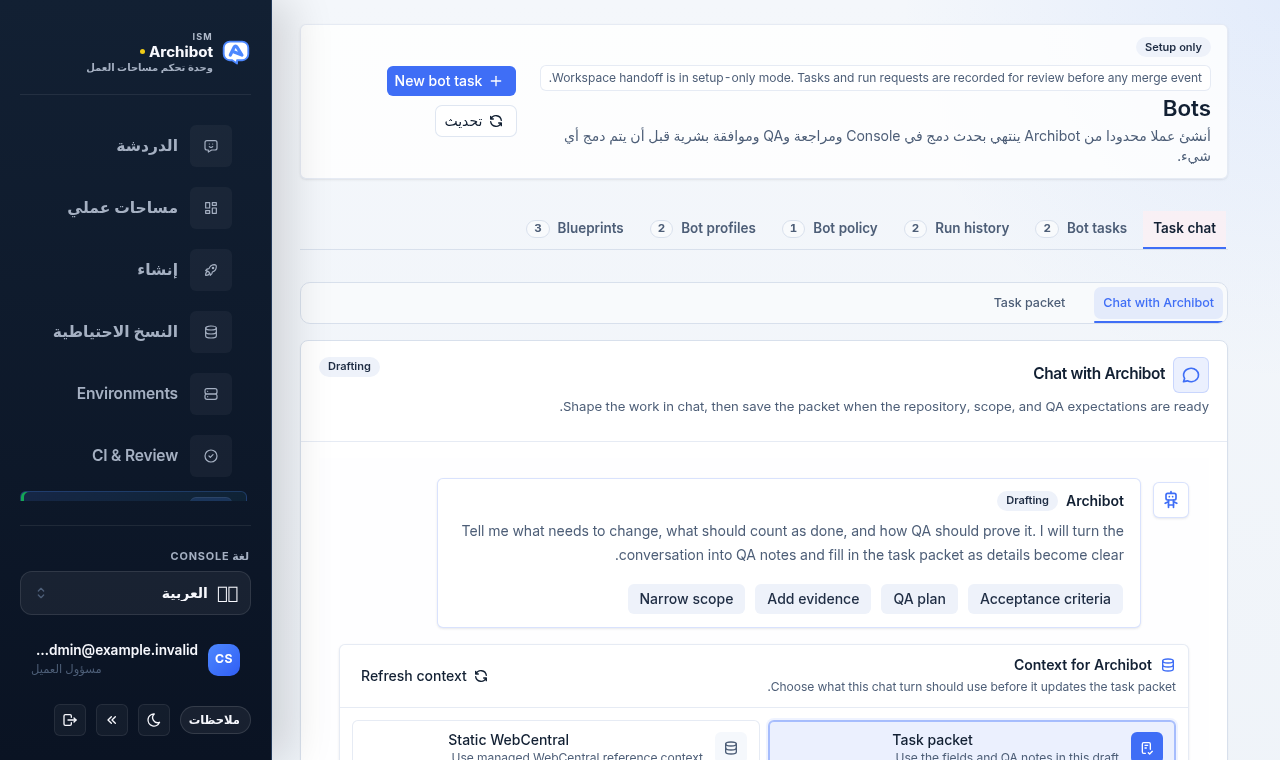Viewport: 1280px width, 760px height.
Task: Select the Chat with Archibot sub-tab
Action: click(x=1158, y=303)
